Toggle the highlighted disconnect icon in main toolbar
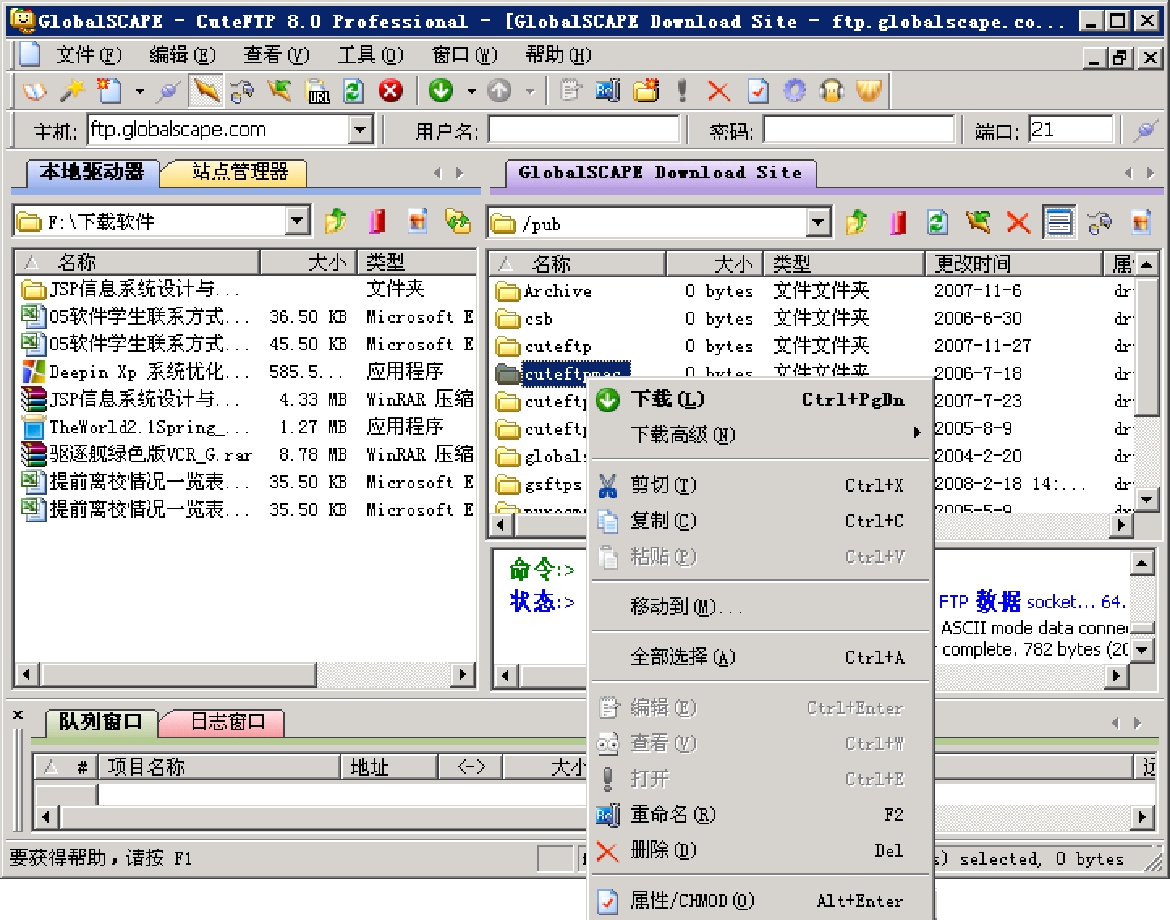 206,92
